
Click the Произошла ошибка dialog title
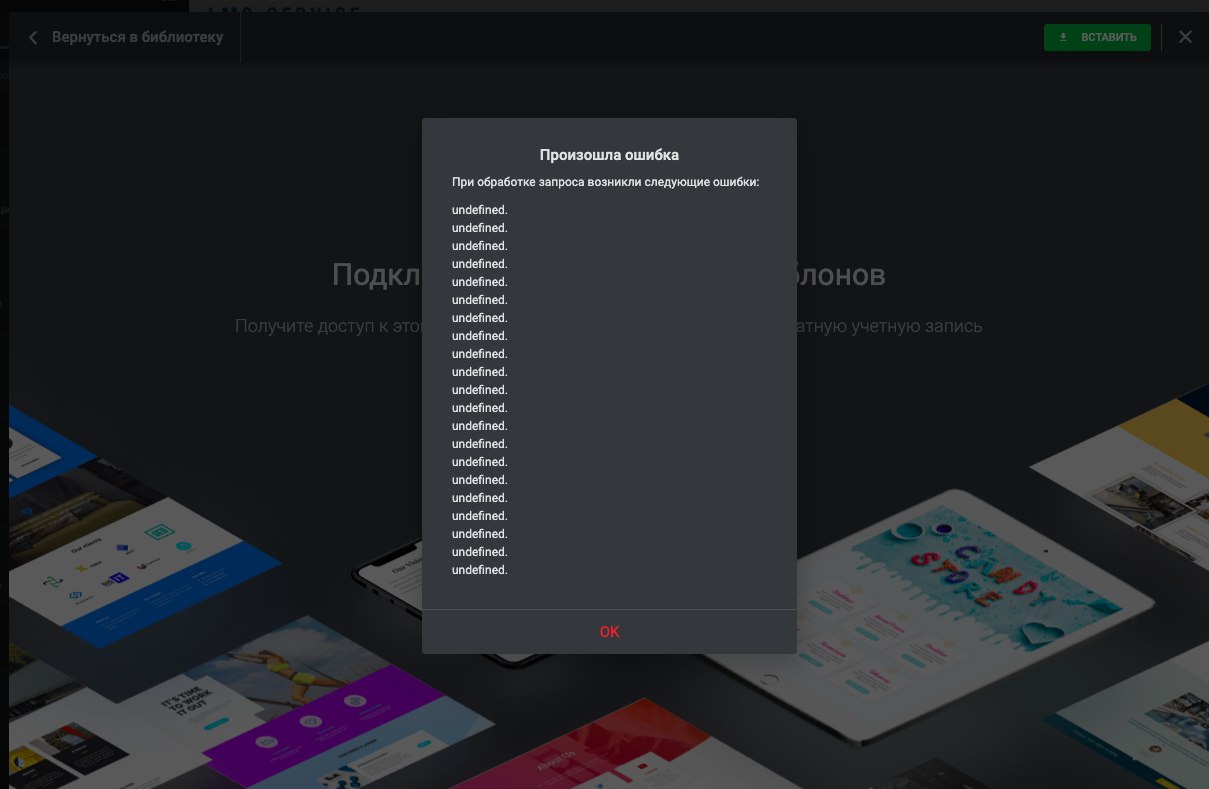click(609, 155)
